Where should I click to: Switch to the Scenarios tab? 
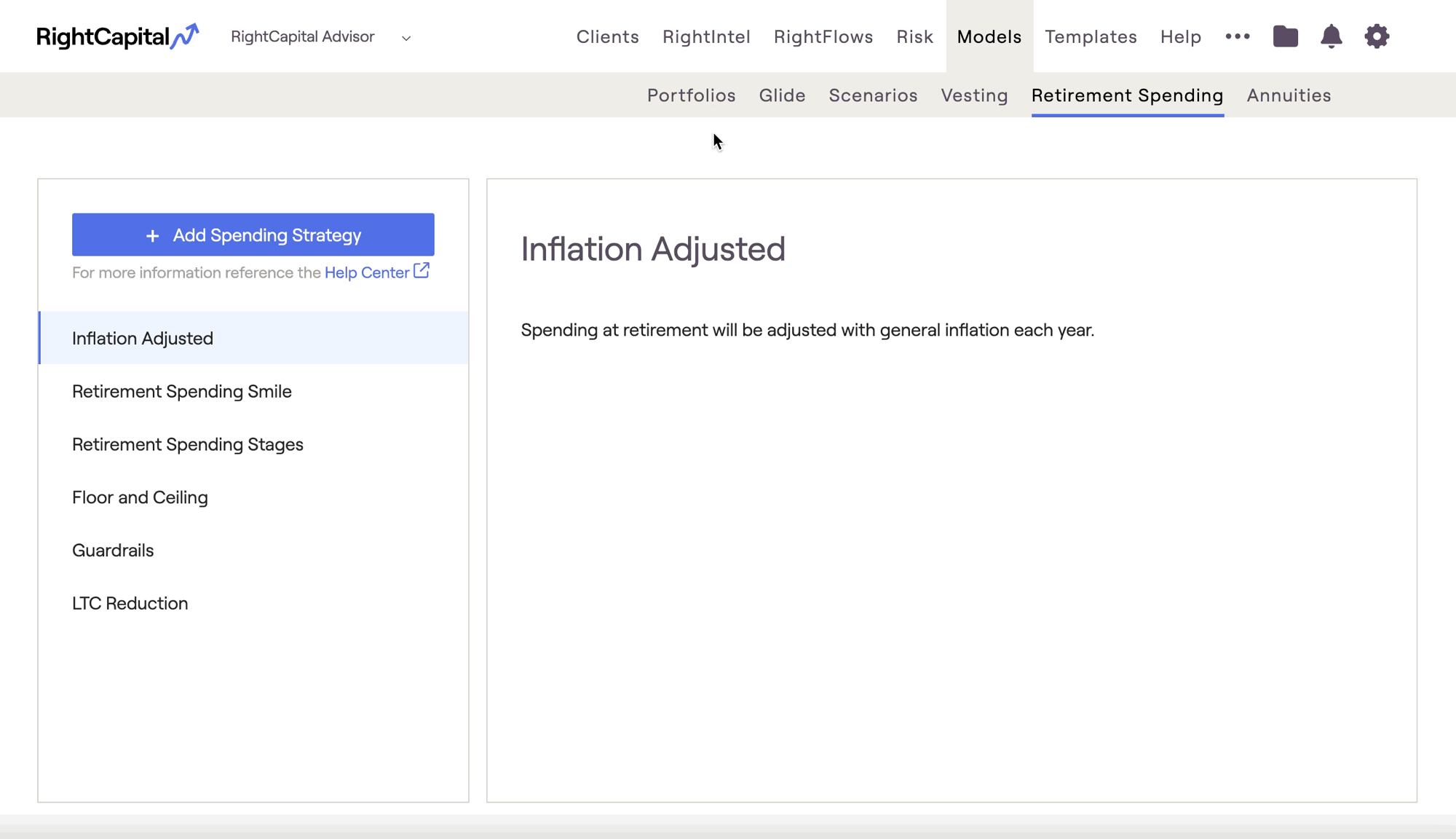pyautogui.click(x=873, y=95)
